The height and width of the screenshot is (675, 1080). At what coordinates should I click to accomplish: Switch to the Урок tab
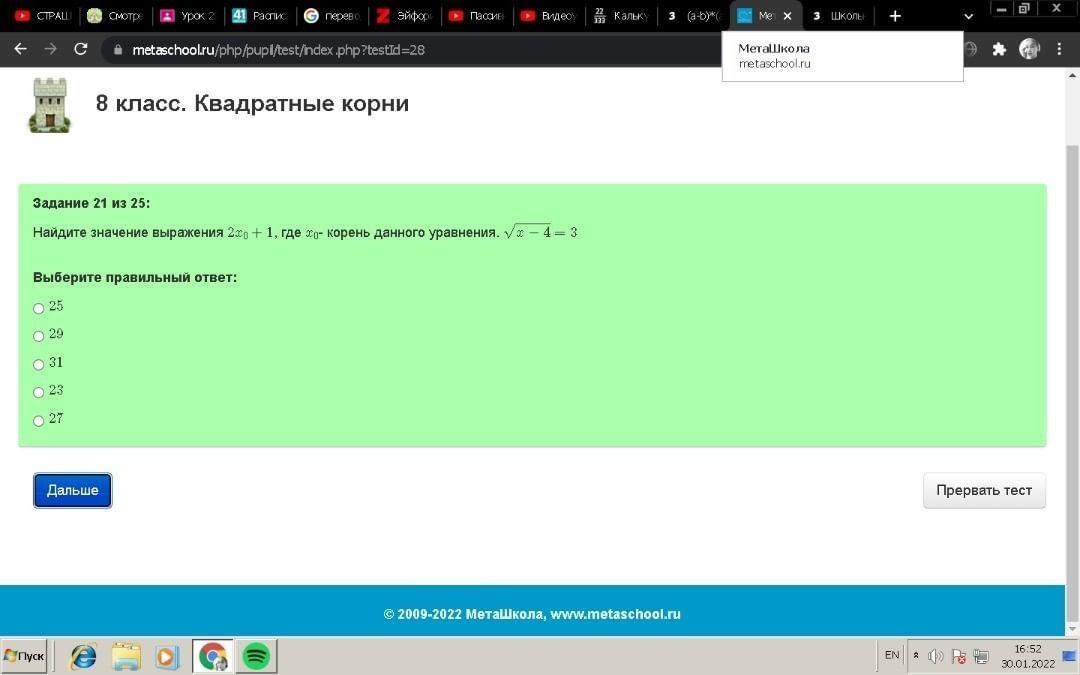tap(187, 16)
